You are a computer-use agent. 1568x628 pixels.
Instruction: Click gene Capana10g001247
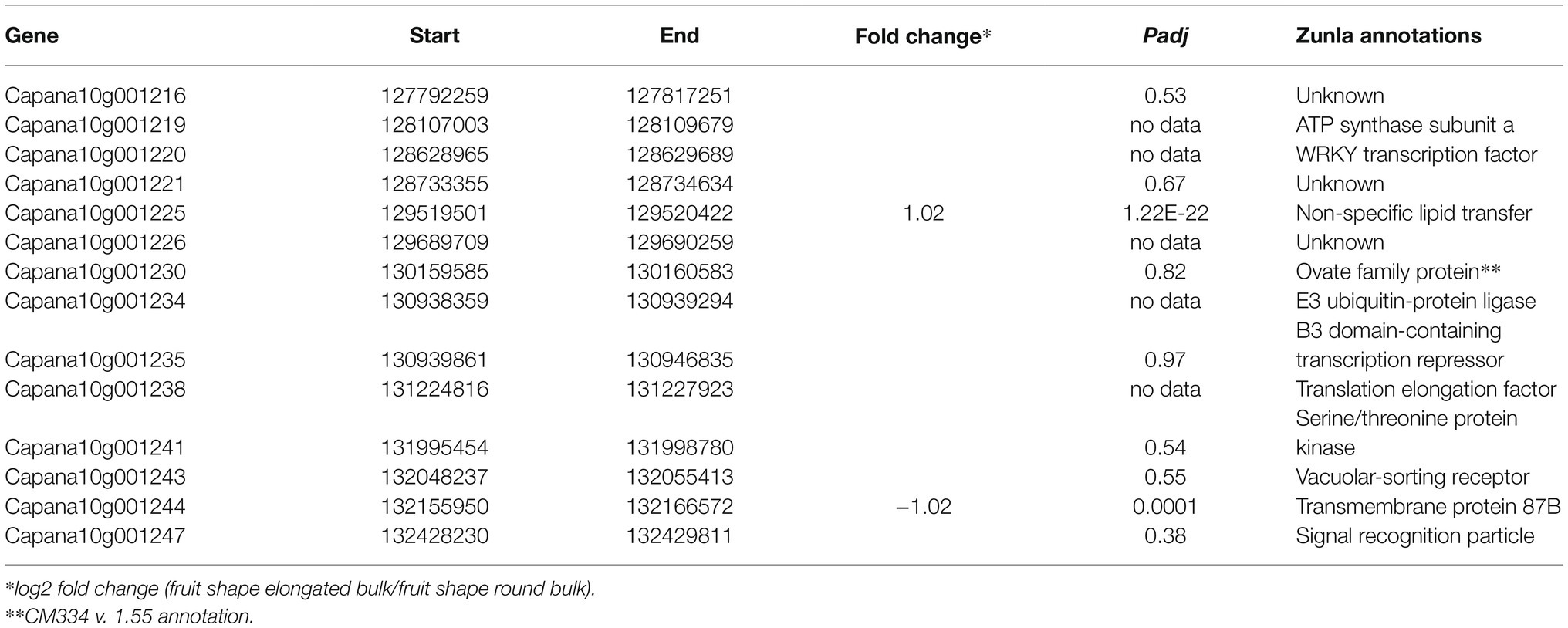(96, 535)
